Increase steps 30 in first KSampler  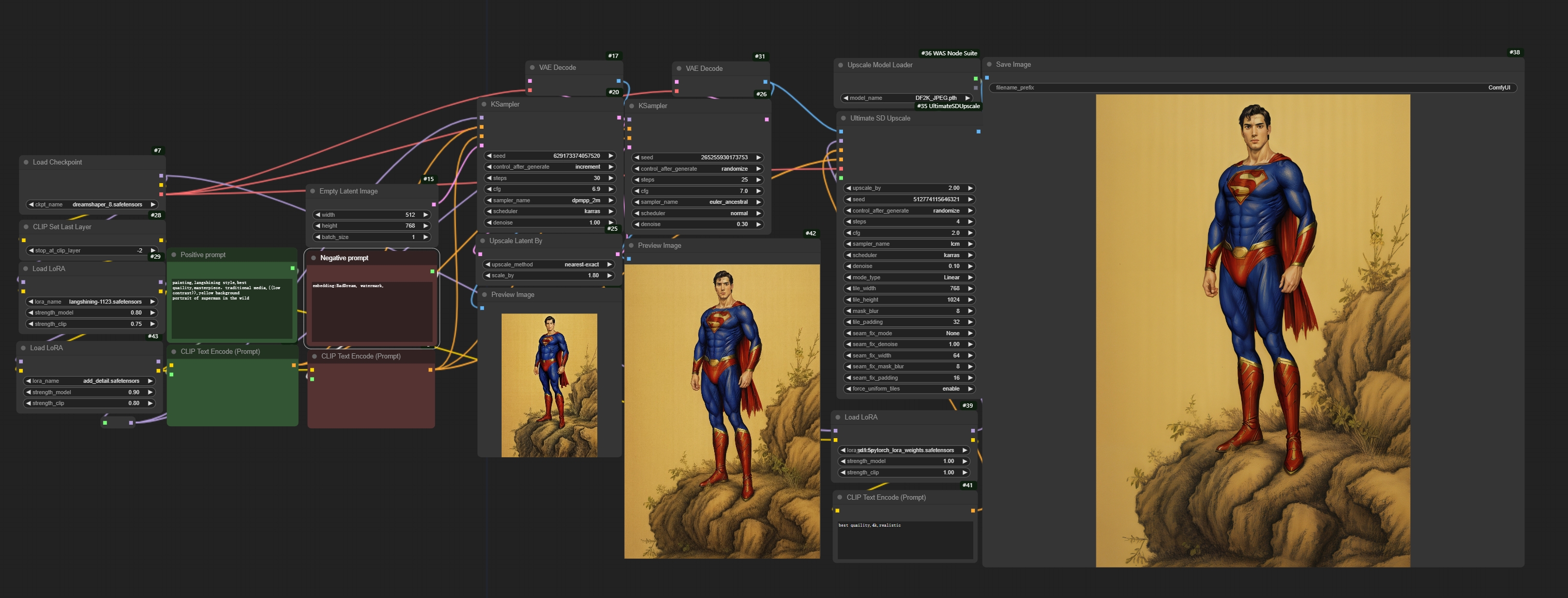point(611,178)
